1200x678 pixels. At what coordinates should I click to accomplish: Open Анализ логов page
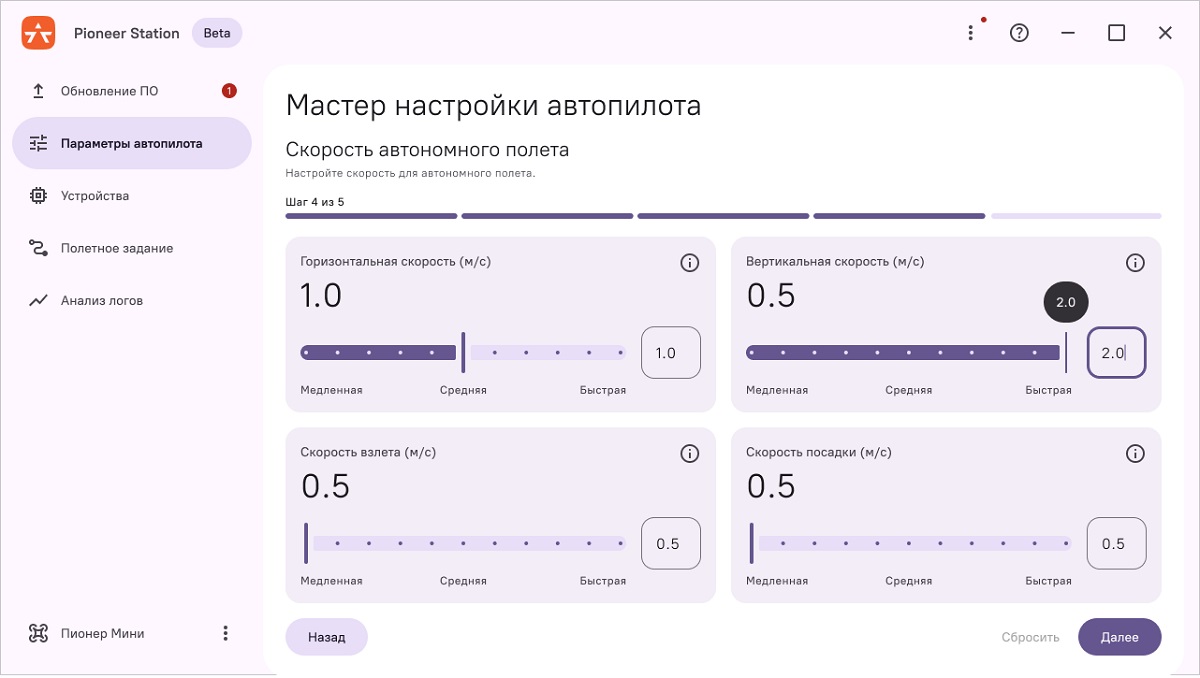point(101,300)
